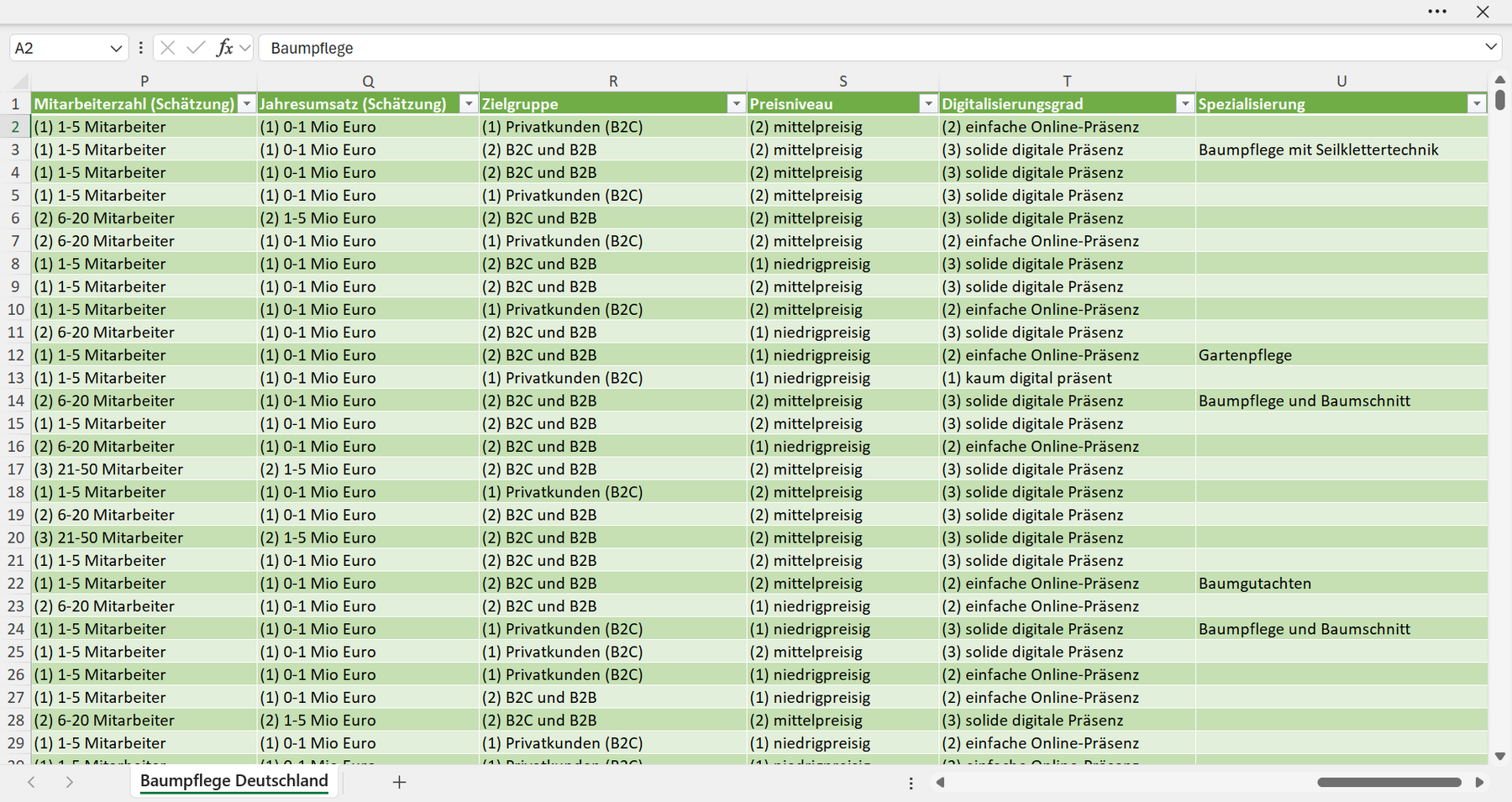The width and height of the screenshot is (1512, 802).
Task: Select 'Baumpflege und Baumschnitt' in row 14
Action: pos(1341,401)
